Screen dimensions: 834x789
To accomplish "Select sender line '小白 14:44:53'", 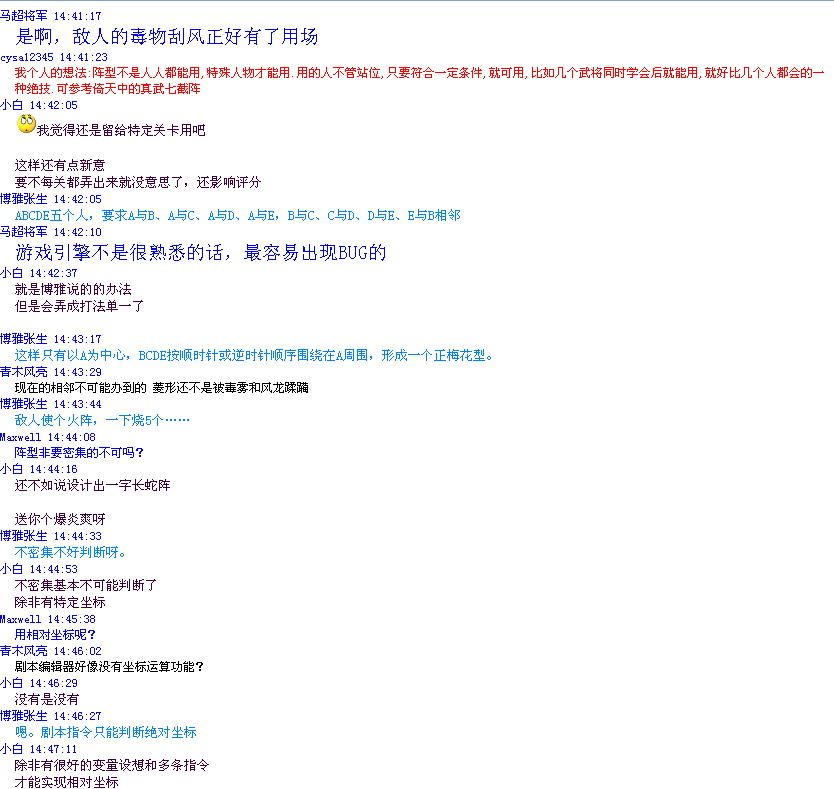I will (x=39, y=569).
